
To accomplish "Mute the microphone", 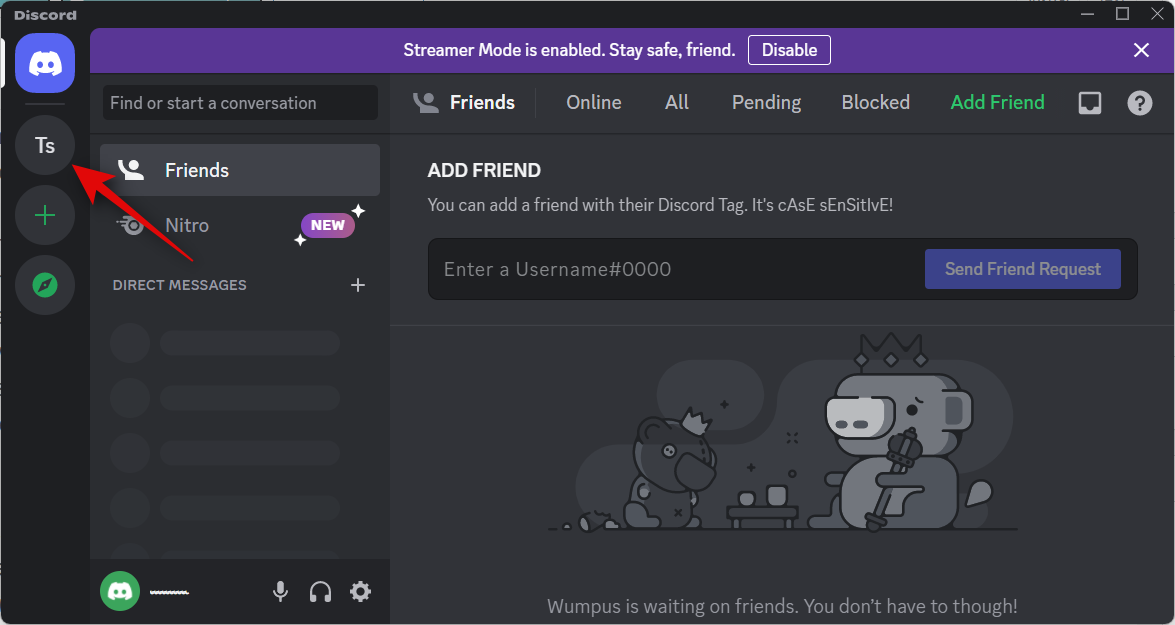I will [281, 592].
